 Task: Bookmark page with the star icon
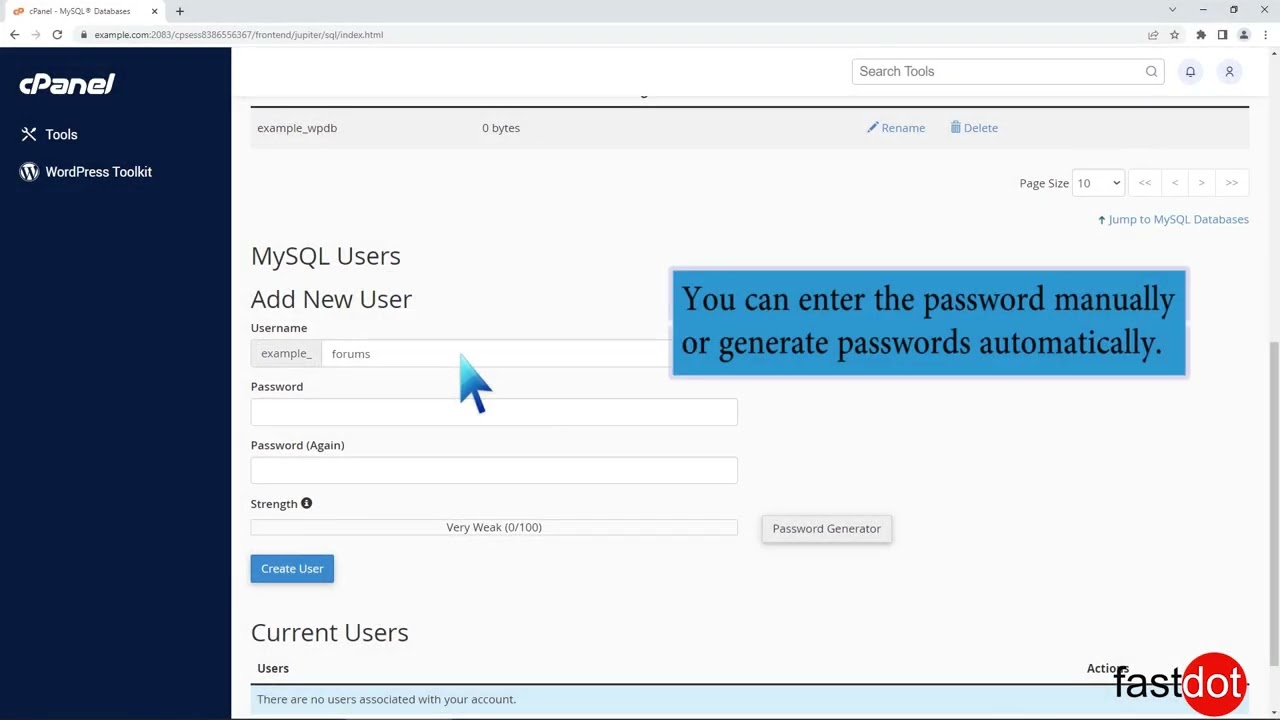tap(1175, 35)
